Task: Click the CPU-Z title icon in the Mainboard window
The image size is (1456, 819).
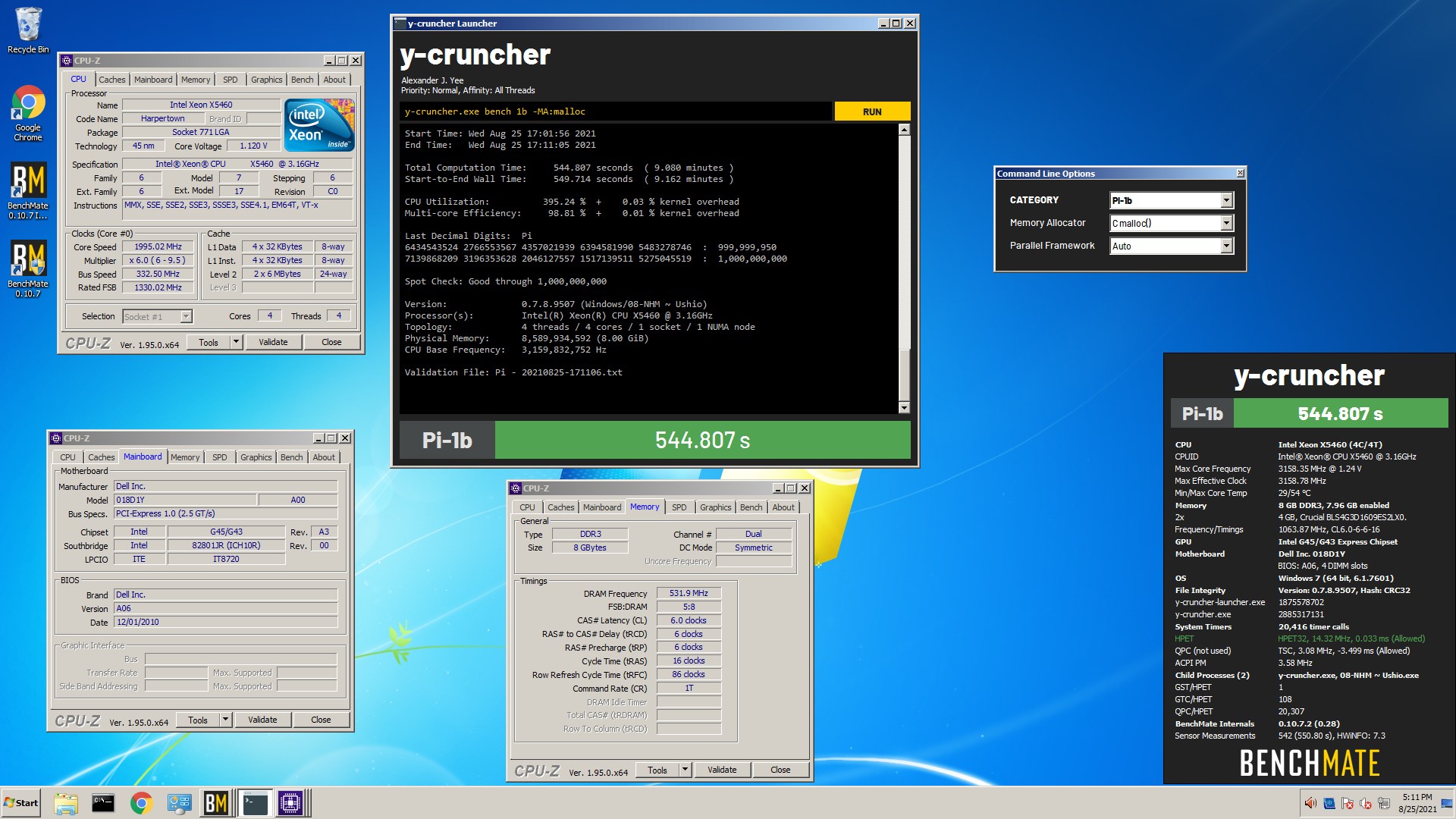Action: (55, 438)
